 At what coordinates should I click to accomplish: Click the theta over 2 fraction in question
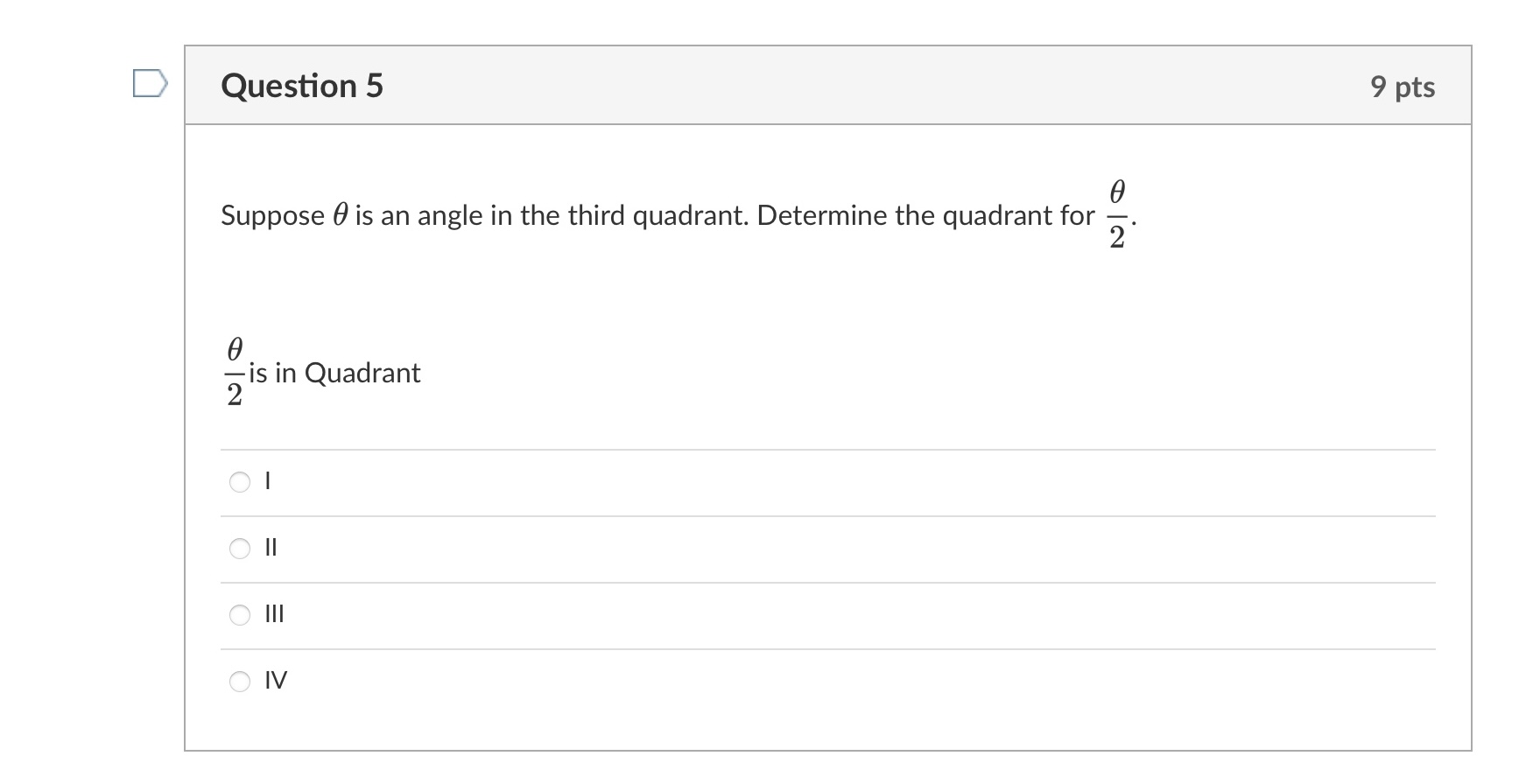pos(1116,215)
